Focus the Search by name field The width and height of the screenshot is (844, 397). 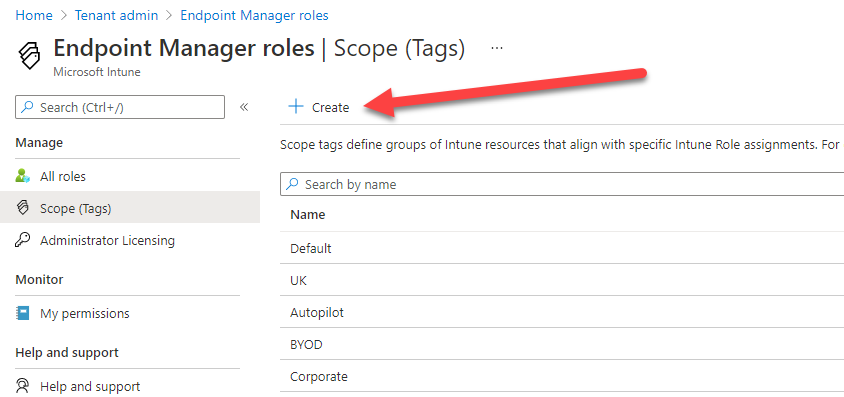tap(562, 185)
